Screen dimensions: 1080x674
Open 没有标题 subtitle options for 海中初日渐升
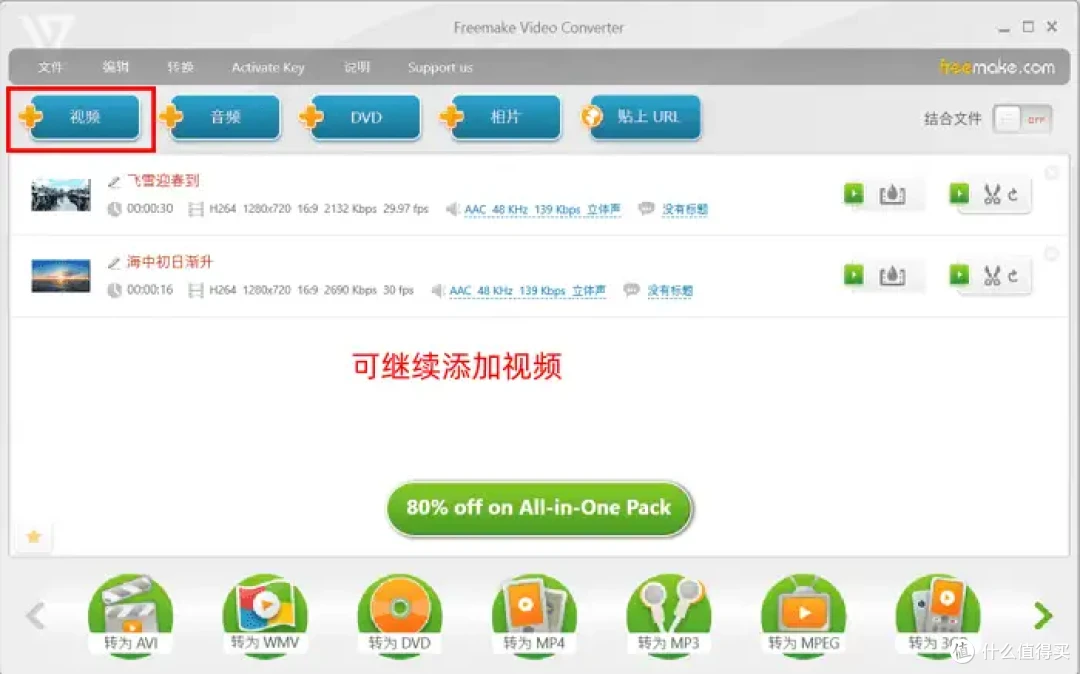(670, 291)
